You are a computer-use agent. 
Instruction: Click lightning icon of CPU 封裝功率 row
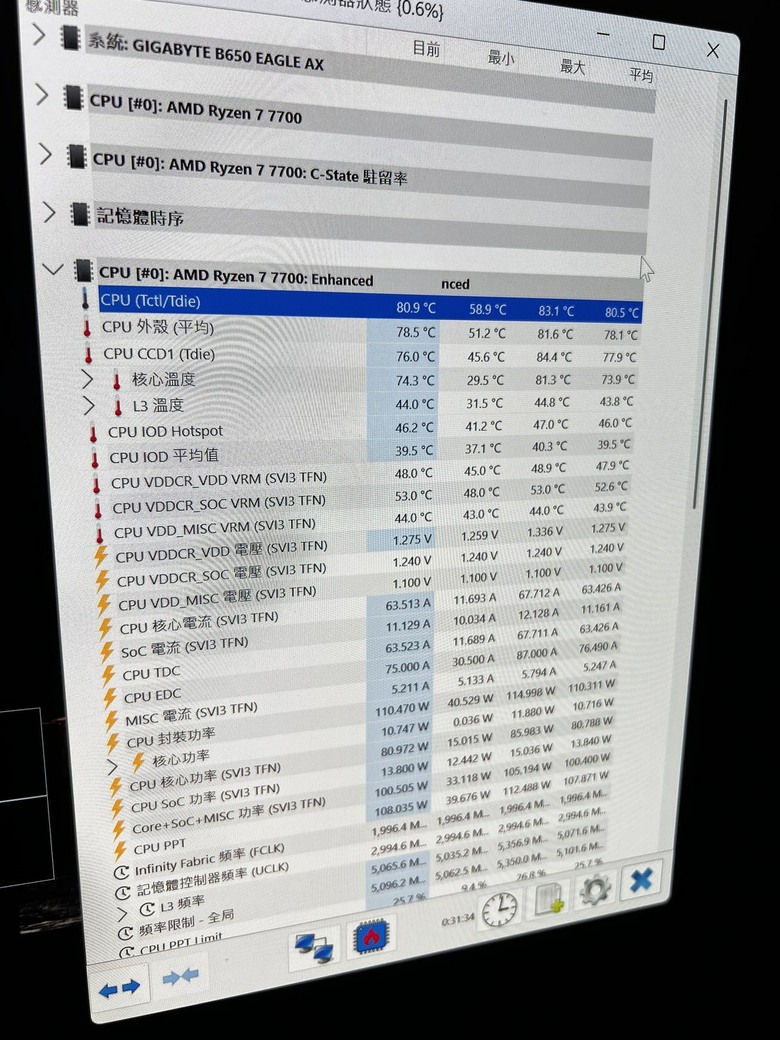(x=113, y=744)
